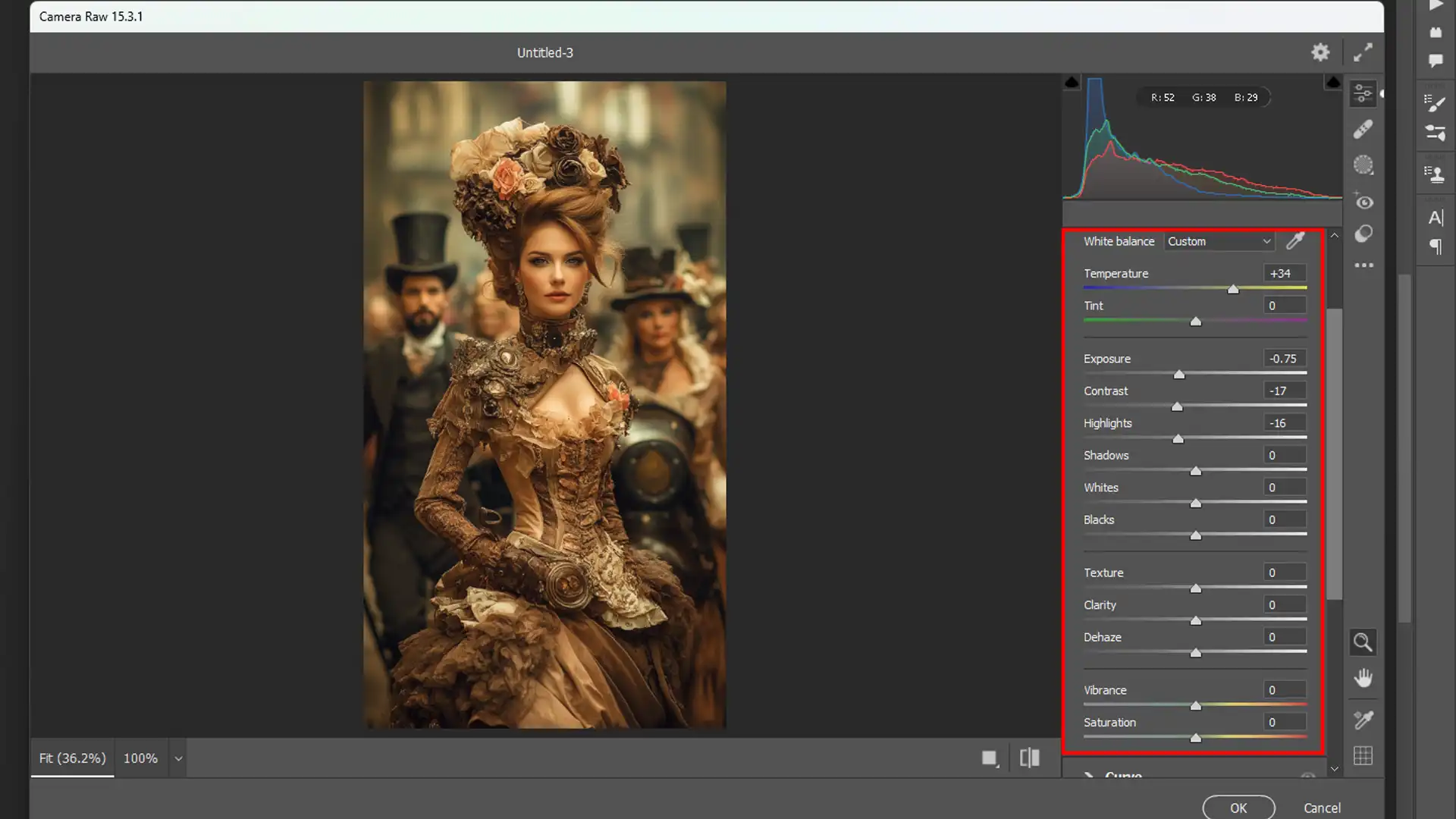Click the Blacks slider handle

pos(1196,535)
